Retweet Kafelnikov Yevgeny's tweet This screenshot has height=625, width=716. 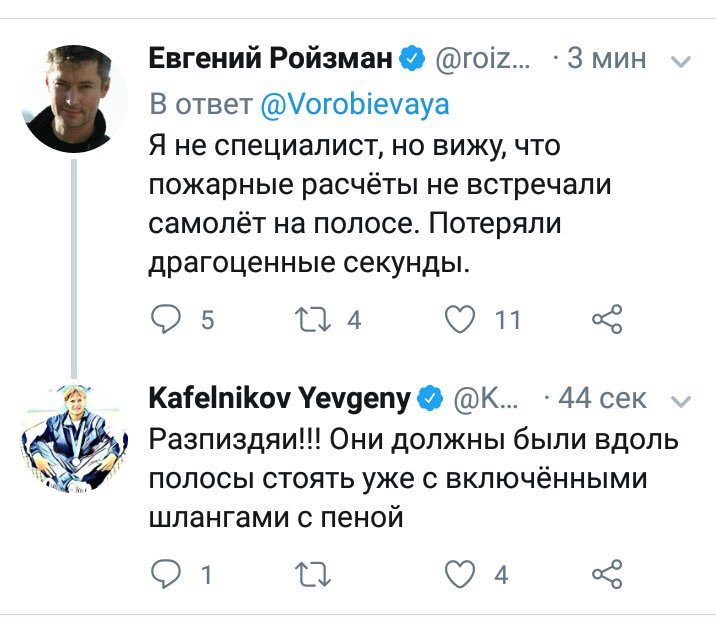point(313,574)
